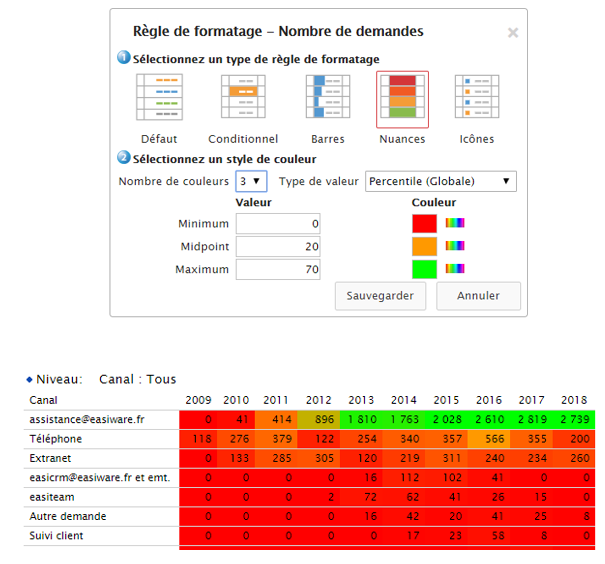Click the orange Midpoint color swatch
This screenshot has width=605, height=564.
(x=424, y=246)
